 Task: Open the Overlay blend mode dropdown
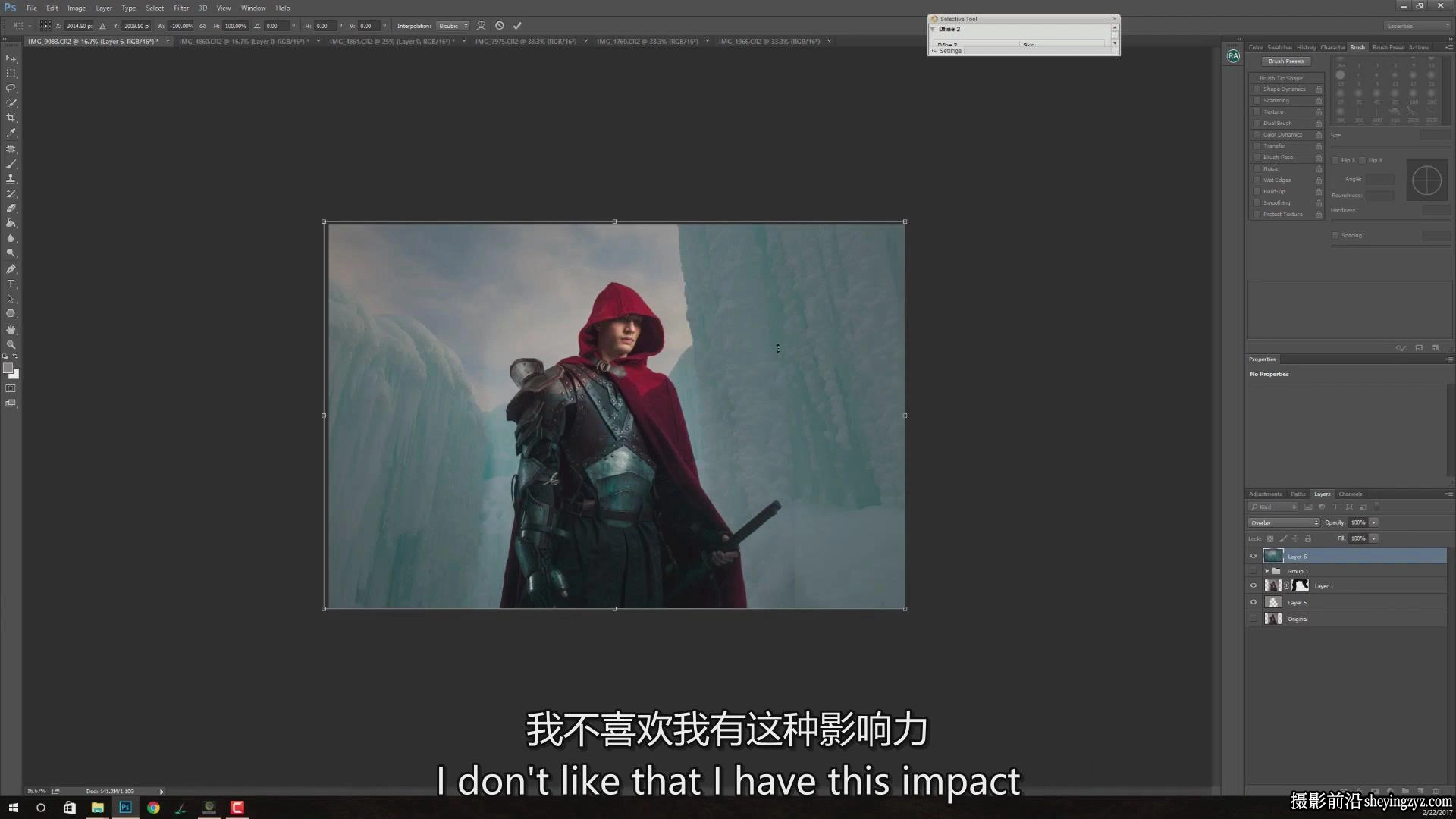[1283, 522]
